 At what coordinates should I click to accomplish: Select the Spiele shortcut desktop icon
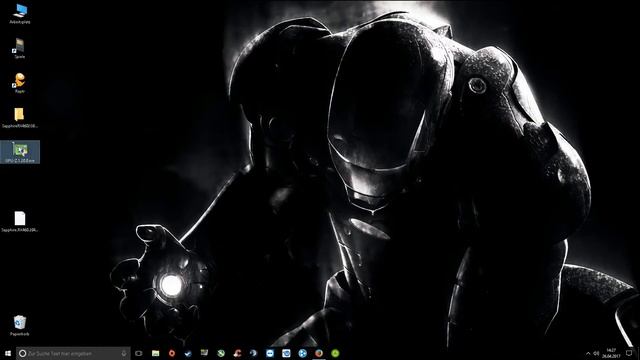tap(20, 48)
